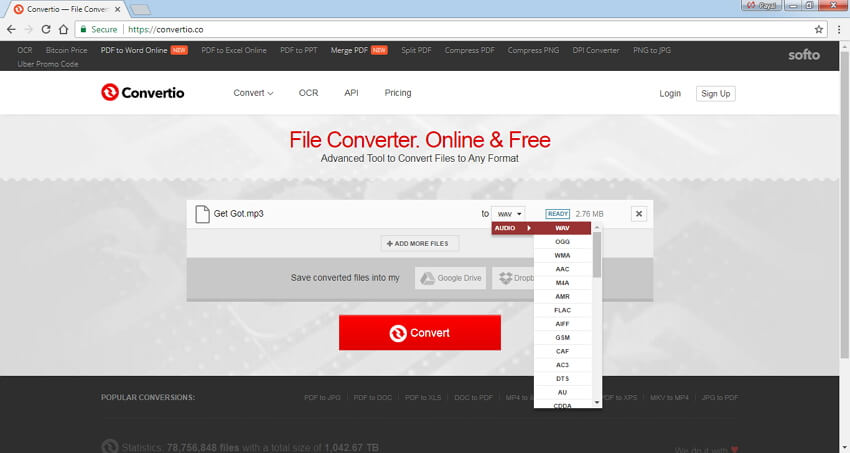
Task: Choose GSM in the format list
Action: click(562, 338)
